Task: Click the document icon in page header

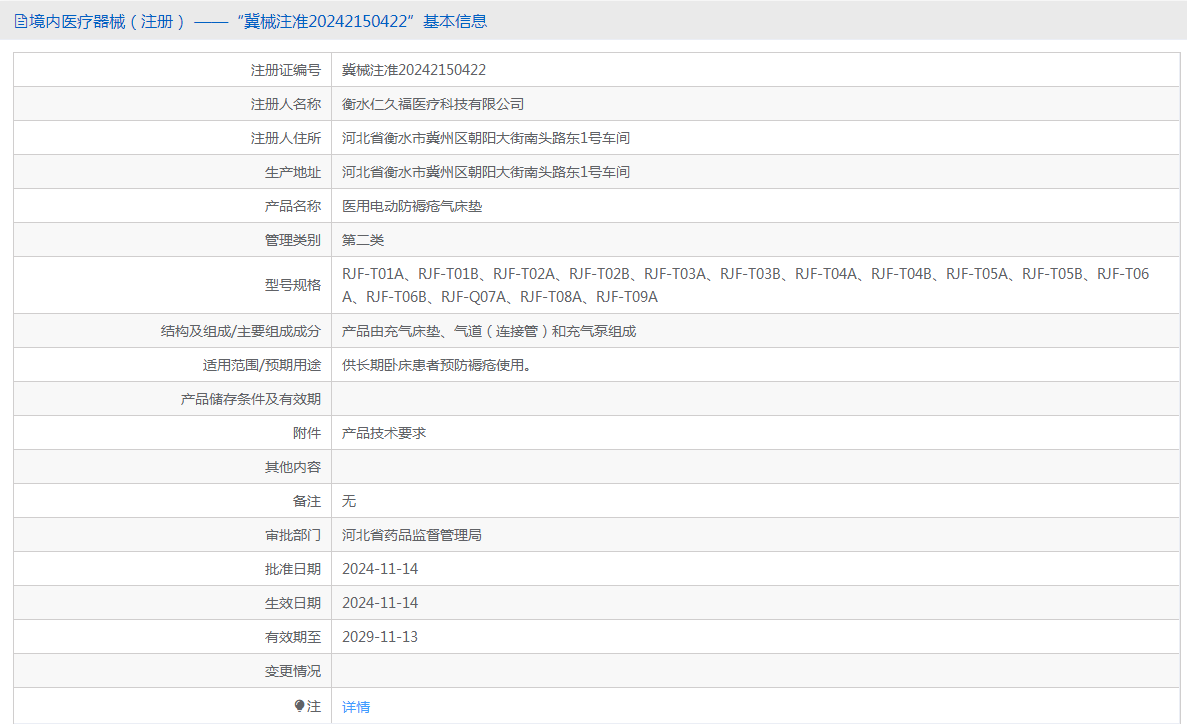Action: pyautogui.click(x=20, y=22)
